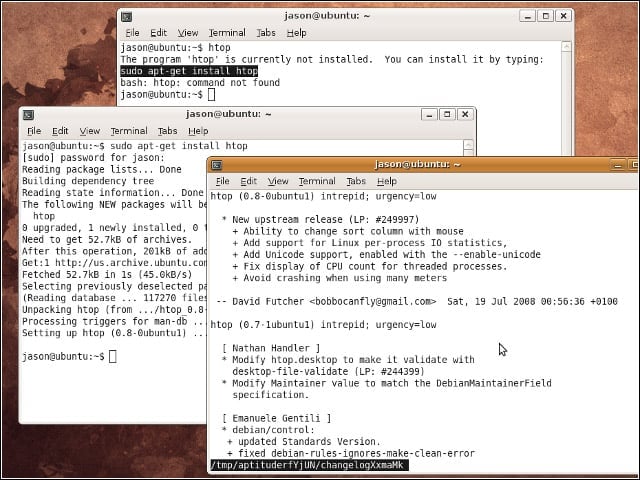The width and height of the screenshot is (640, 480).
Task: Close the middle terminal window
Action: tap(465, 115)
